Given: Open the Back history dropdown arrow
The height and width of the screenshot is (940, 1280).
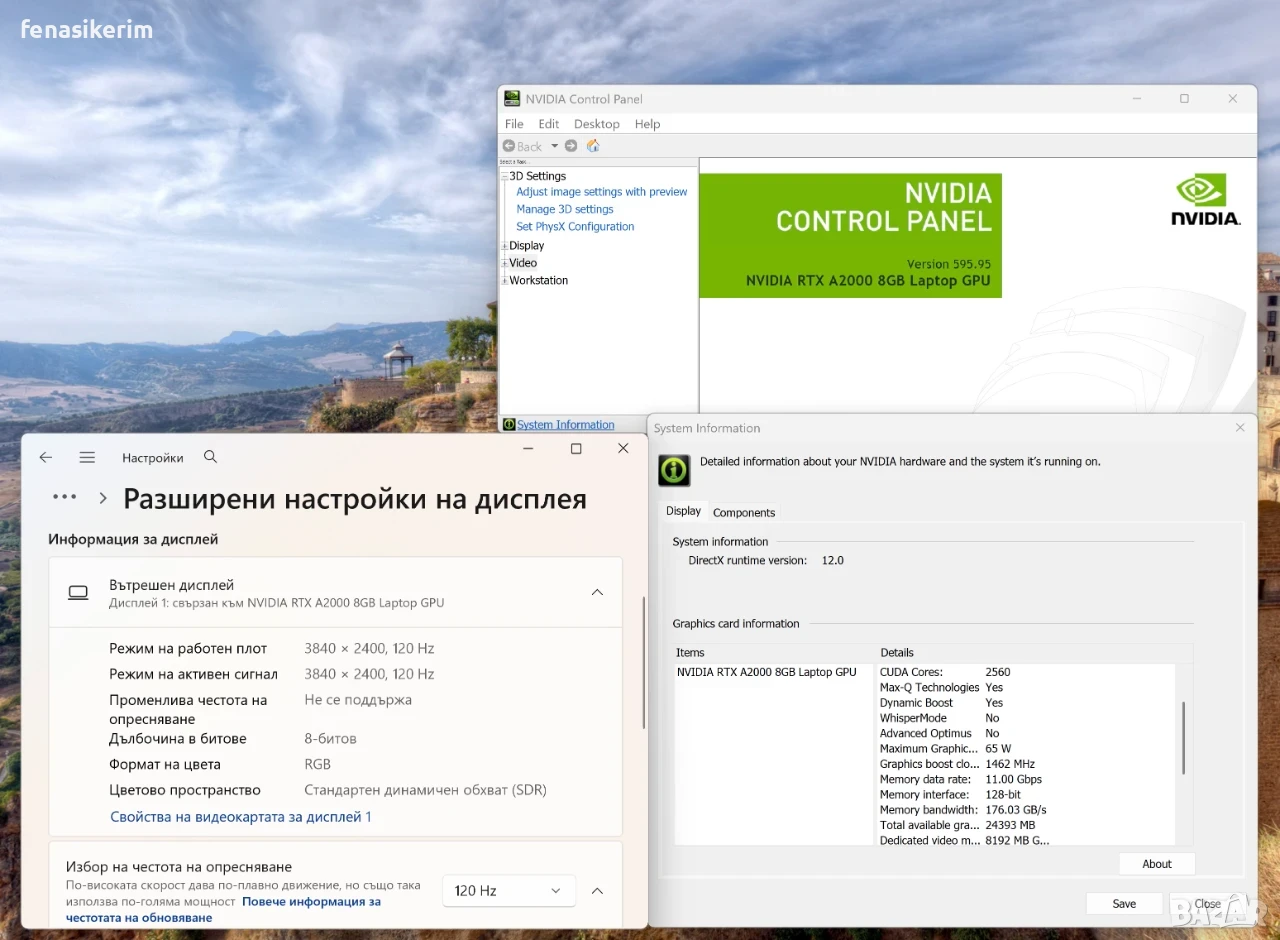Looking at the screenshot, I should coord(554,146).
